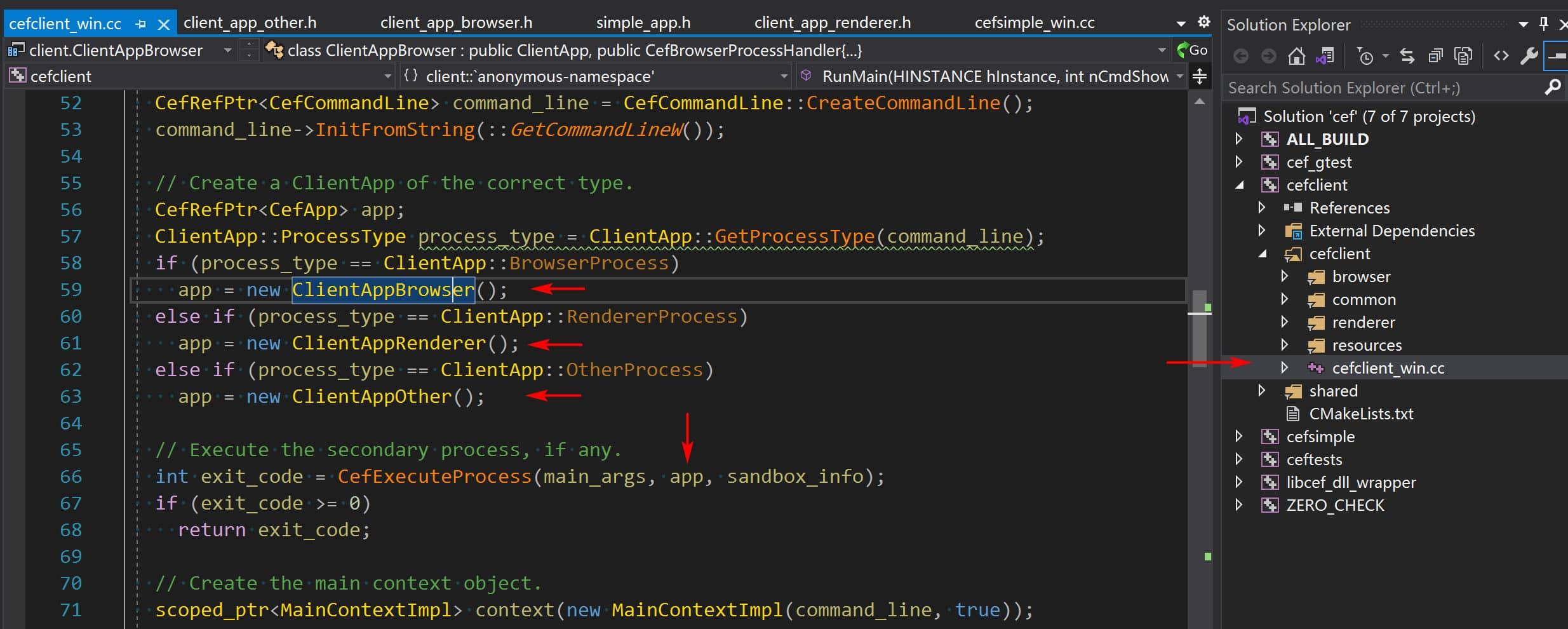Click the editor scrollbar up arrow
1568x629 pixels.
coord(1199,102)
